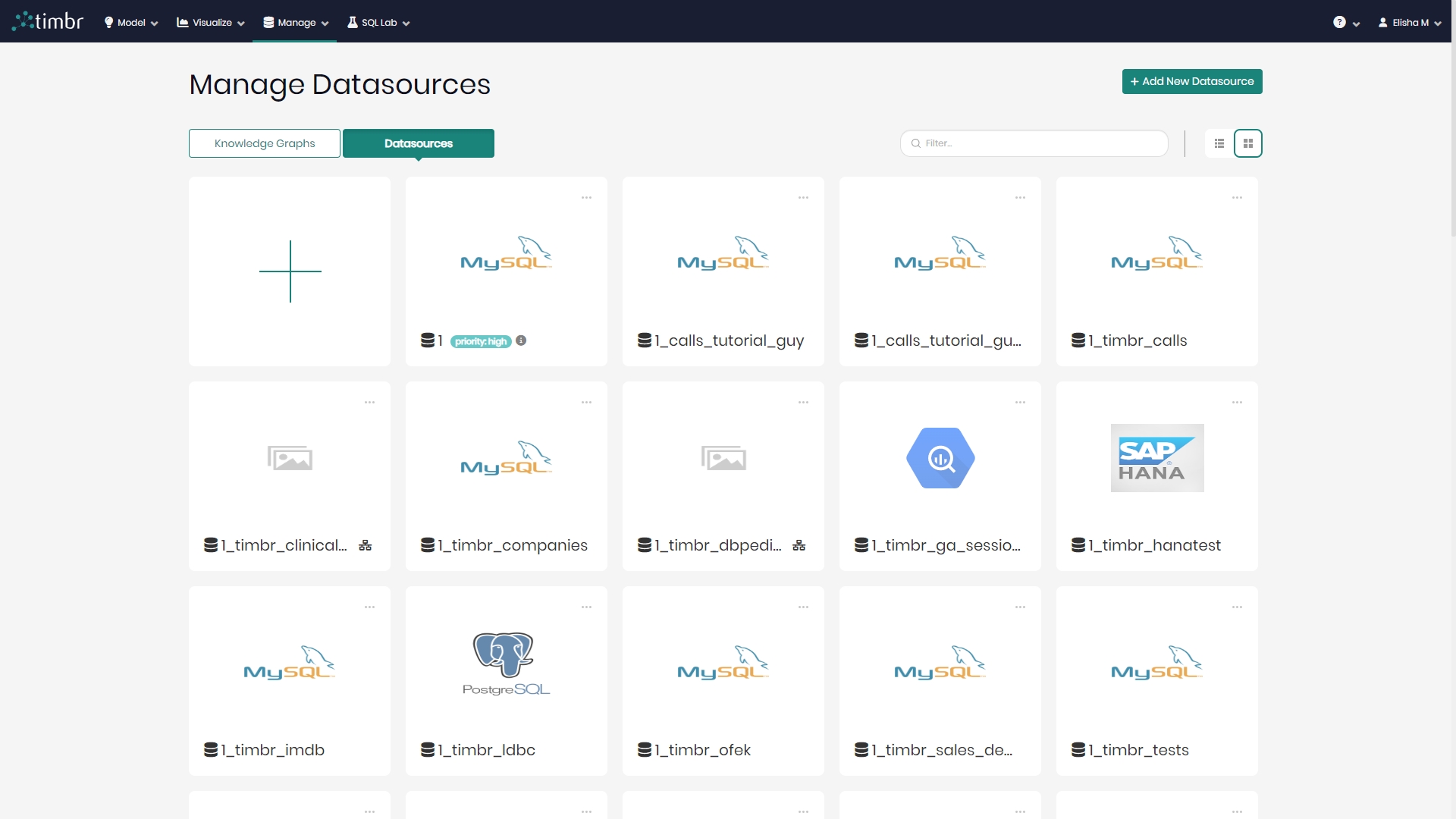Image resolution: width=1456 pixels, height=819 pixels.
Task: Select the SAP HANA logo on 1_timbr_hanatest
Action: [x=1156, y=457]
